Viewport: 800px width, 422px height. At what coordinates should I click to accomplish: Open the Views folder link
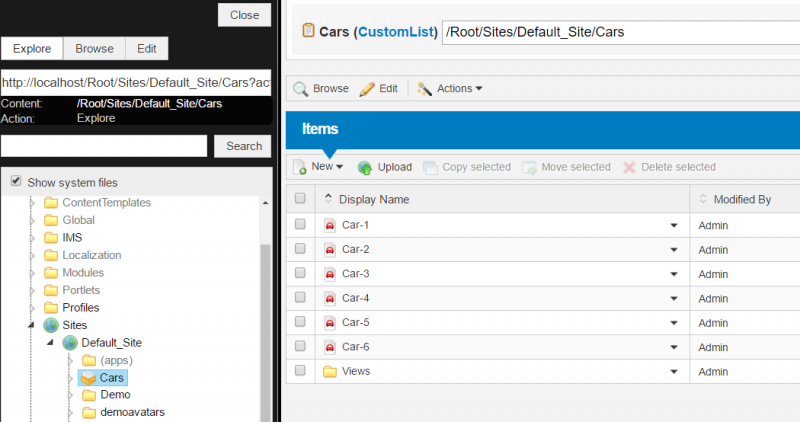tap(356, 371)
